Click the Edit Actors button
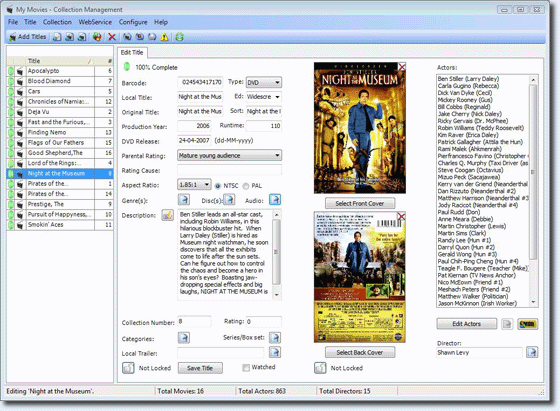560x411 pixels. click(466, 324)
